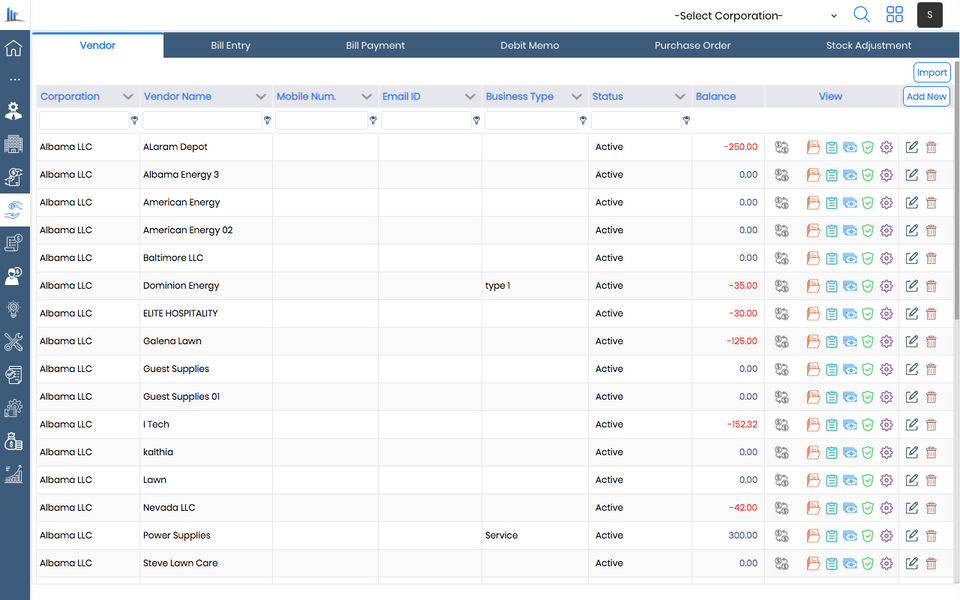This screenshot has width=960, height=600.
Task: Open the purple settings gear for Galena Lawn
Action: coord(887,341)
